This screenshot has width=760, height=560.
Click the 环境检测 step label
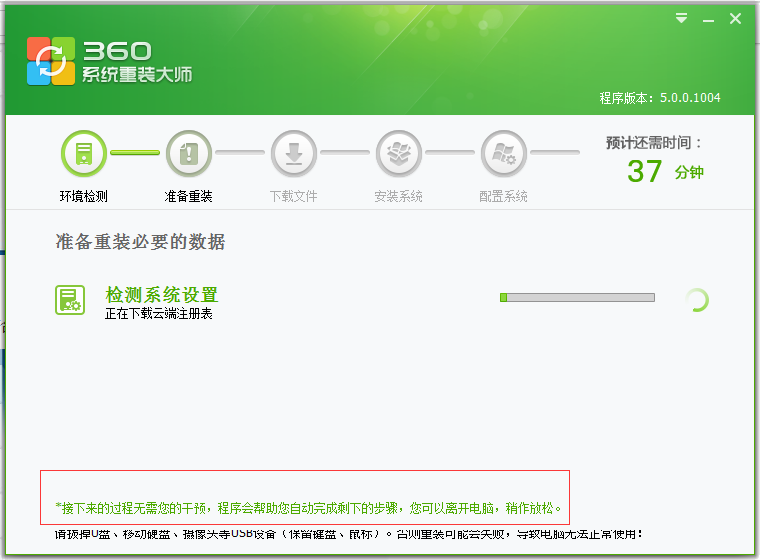tap(83, 196)
